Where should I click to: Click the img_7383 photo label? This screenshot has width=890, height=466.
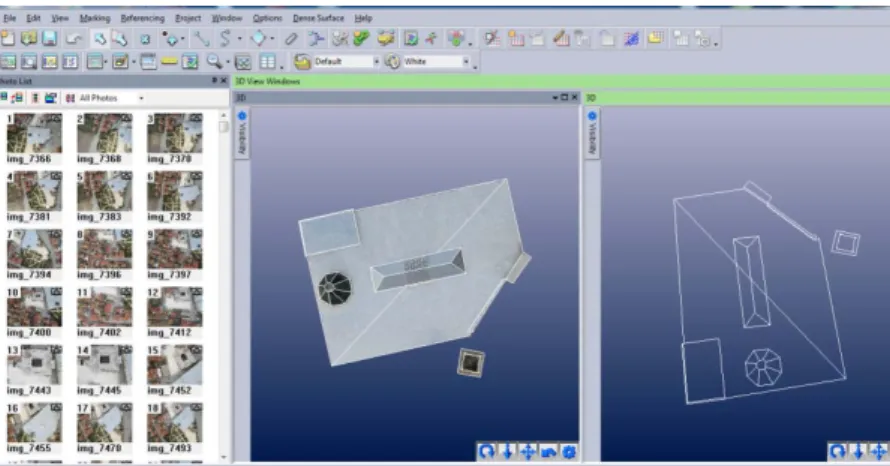tap(99, 217)
